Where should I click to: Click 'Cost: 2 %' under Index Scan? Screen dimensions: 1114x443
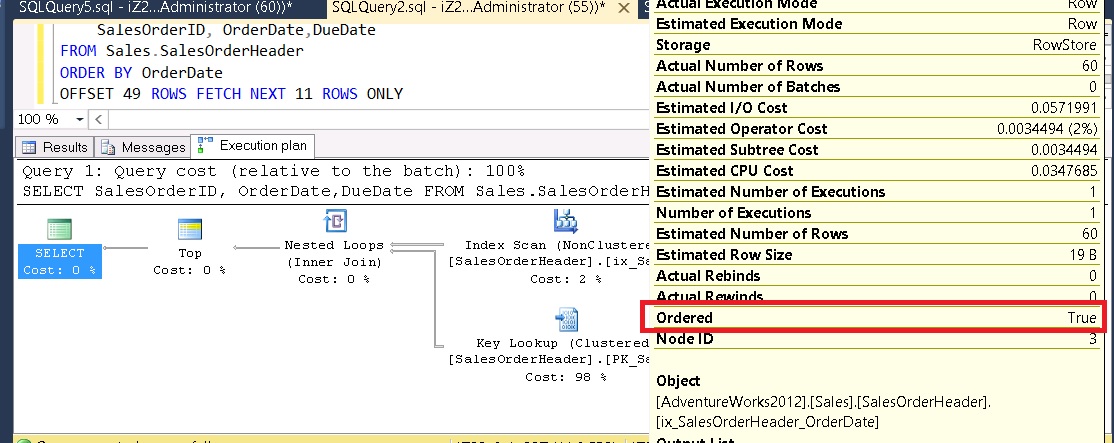click(x=566, y=279)
